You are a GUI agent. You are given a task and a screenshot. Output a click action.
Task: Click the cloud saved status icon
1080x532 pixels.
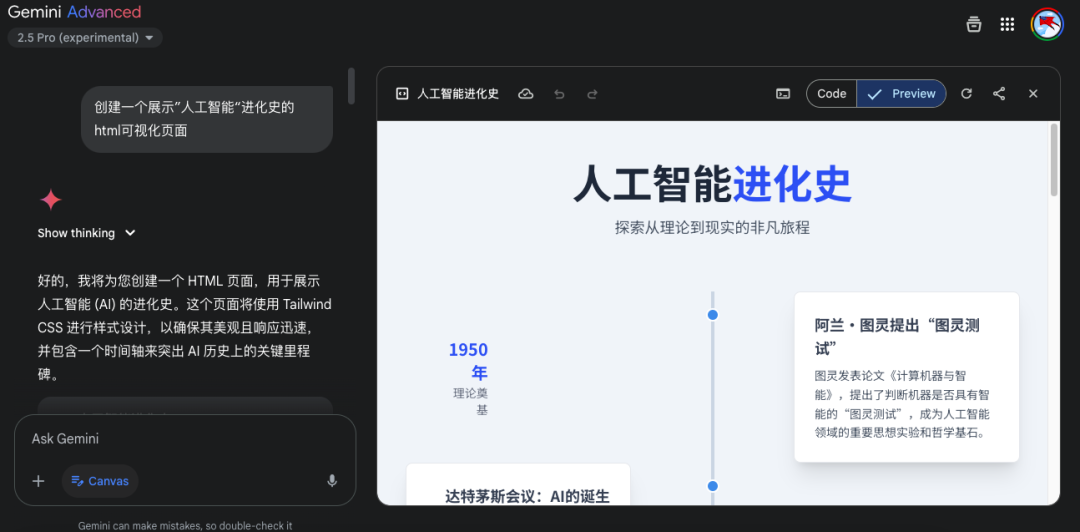(526, 94)
